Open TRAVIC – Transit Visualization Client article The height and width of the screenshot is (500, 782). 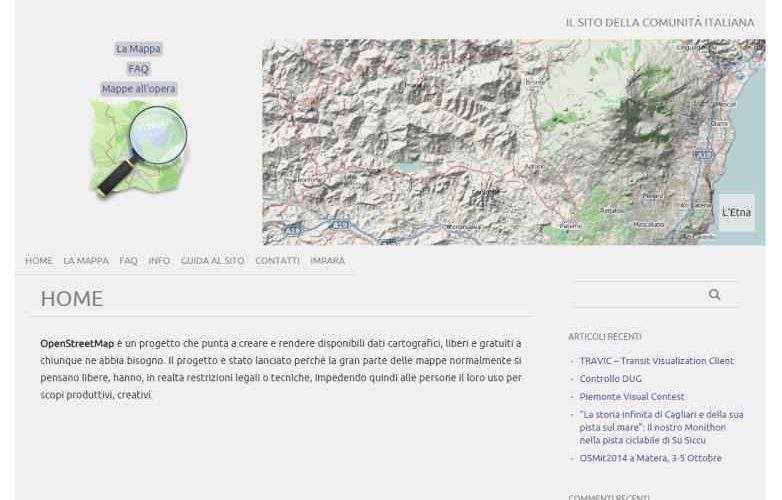tap(656, 361)
